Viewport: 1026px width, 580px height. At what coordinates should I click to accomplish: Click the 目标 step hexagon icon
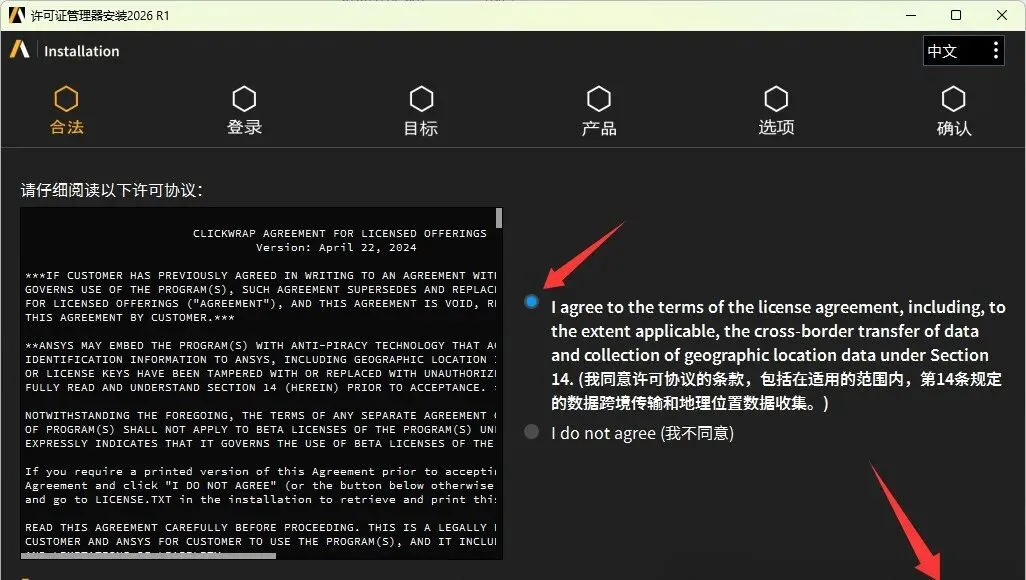coord(421,99)
